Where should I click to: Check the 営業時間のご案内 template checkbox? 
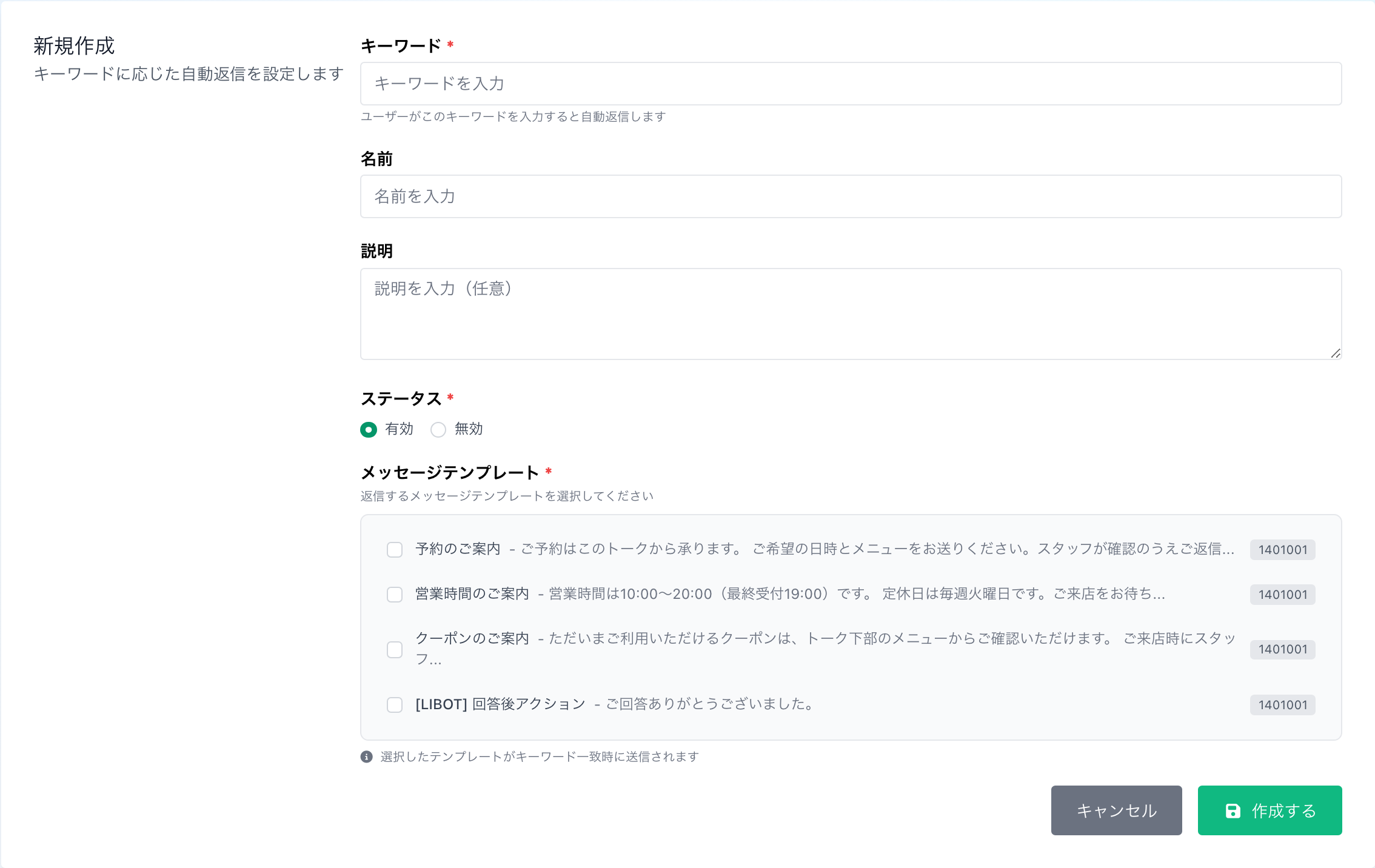(395, 595)
